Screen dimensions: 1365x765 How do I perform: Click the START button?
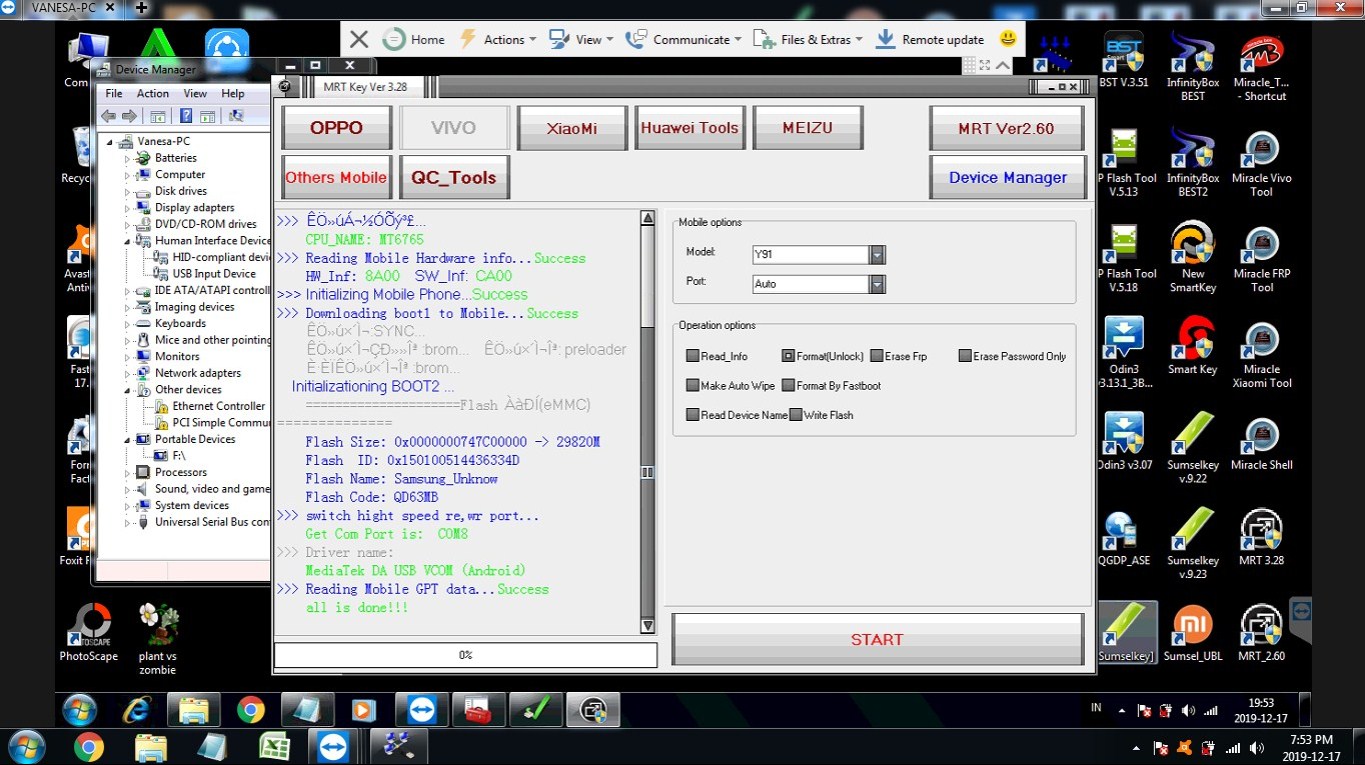tap(877, 640)
